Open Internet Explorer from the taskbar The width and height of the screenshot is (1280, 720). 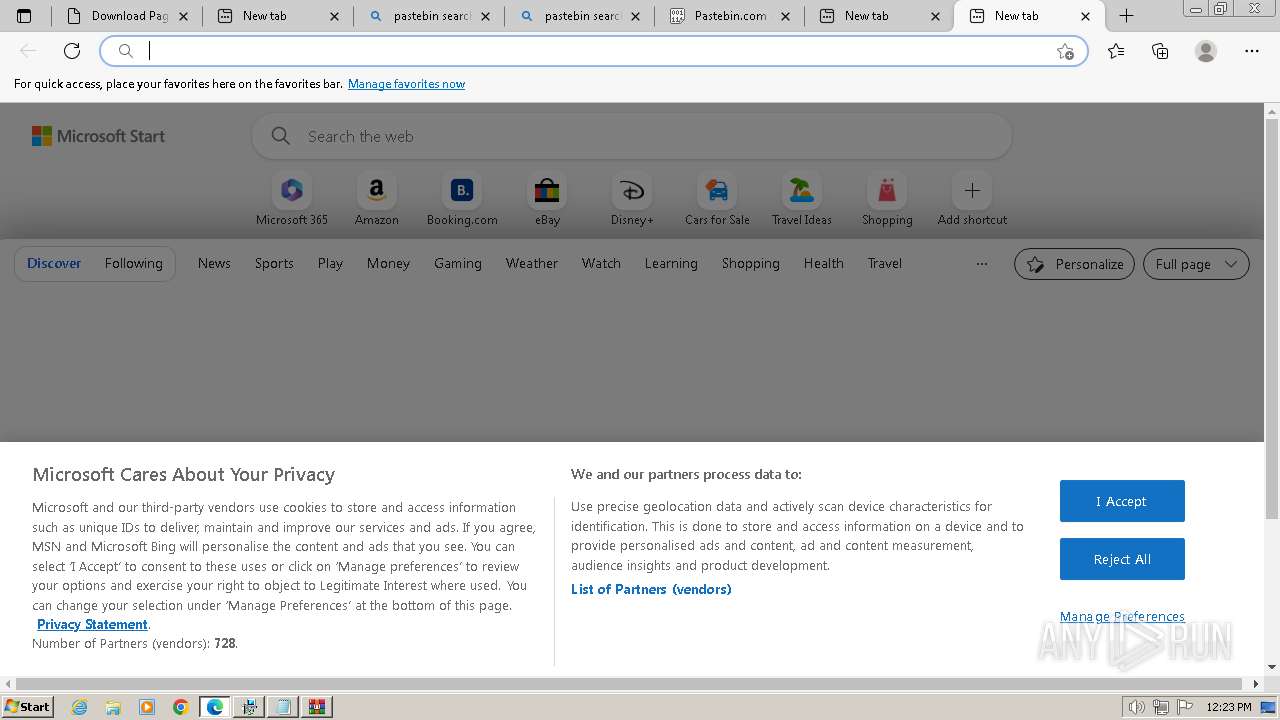(80, 707)
